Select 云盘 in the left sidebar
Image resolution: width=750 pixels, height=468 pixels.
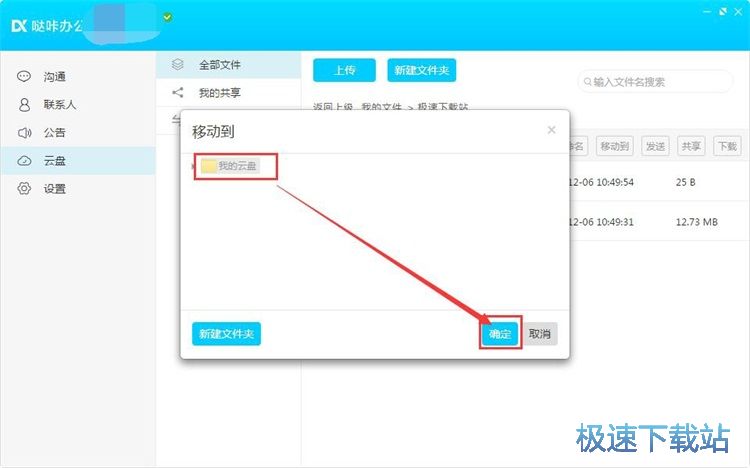tap(77, 161)
